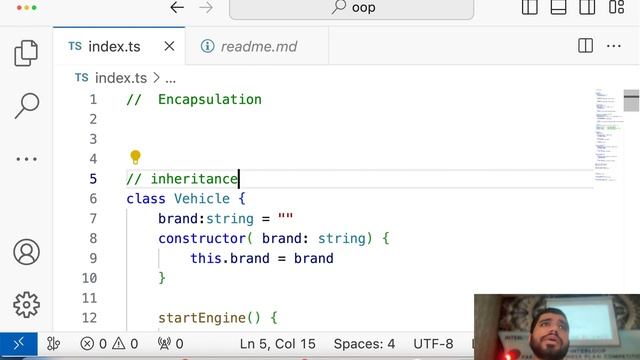Click the source control branch status icon
The height and width of the screenshot is (360, 640).
pyautogui.click(x=53, y=344)
